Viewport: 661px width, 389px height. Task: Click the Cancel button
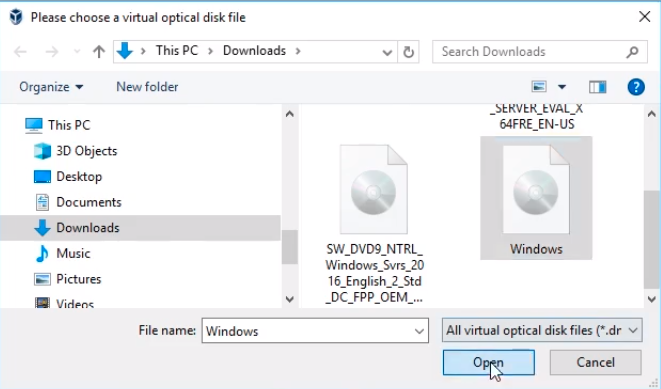[x=595, y=362]
